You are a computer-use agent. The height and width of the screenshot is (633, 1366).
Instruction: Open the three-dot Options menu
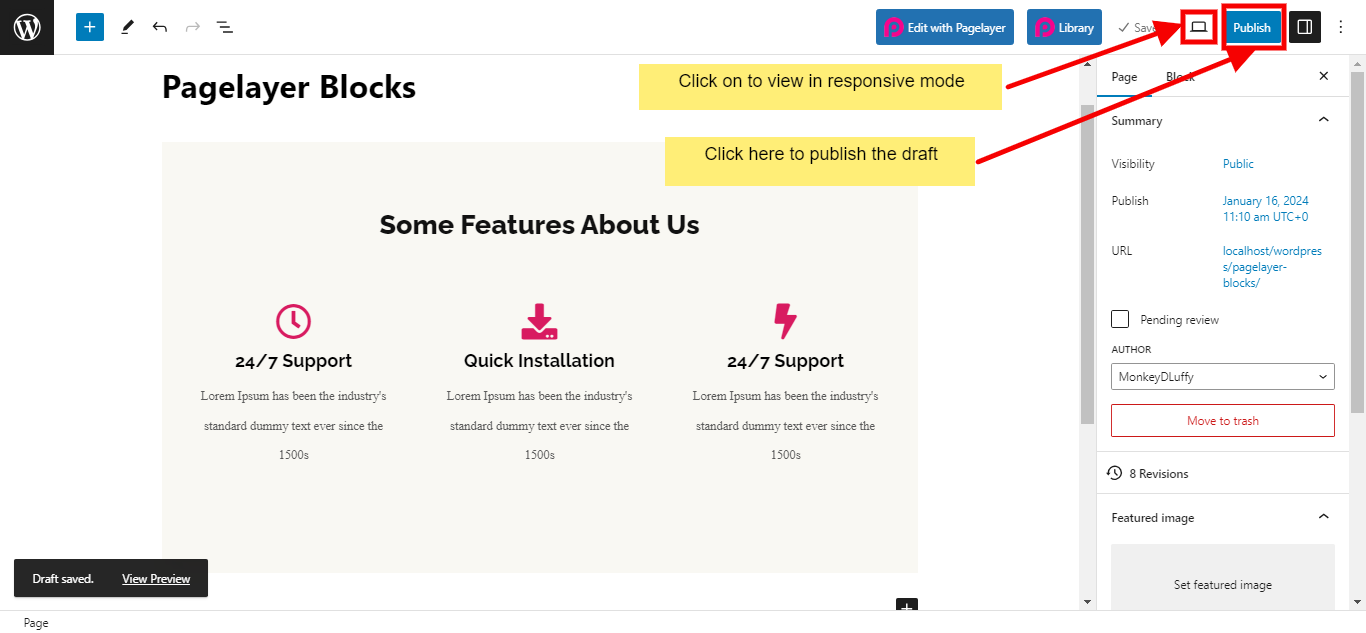coord(1341,27)
